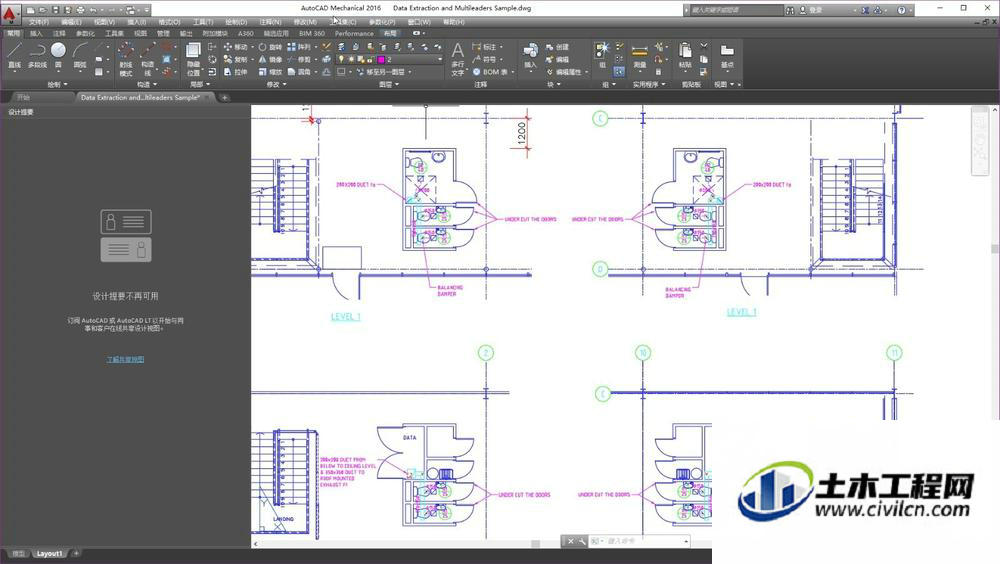Click the Measure (测量) tool
This screenshot has height=564, width=1000.
click(x=639, y=56)
